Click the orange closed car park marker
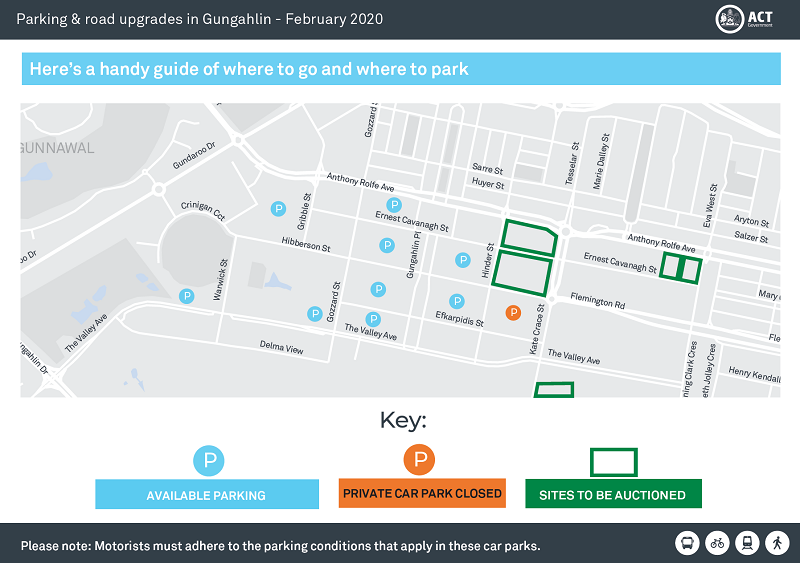The width and height of the screenshot is (800, 563). tap(513, 312)
